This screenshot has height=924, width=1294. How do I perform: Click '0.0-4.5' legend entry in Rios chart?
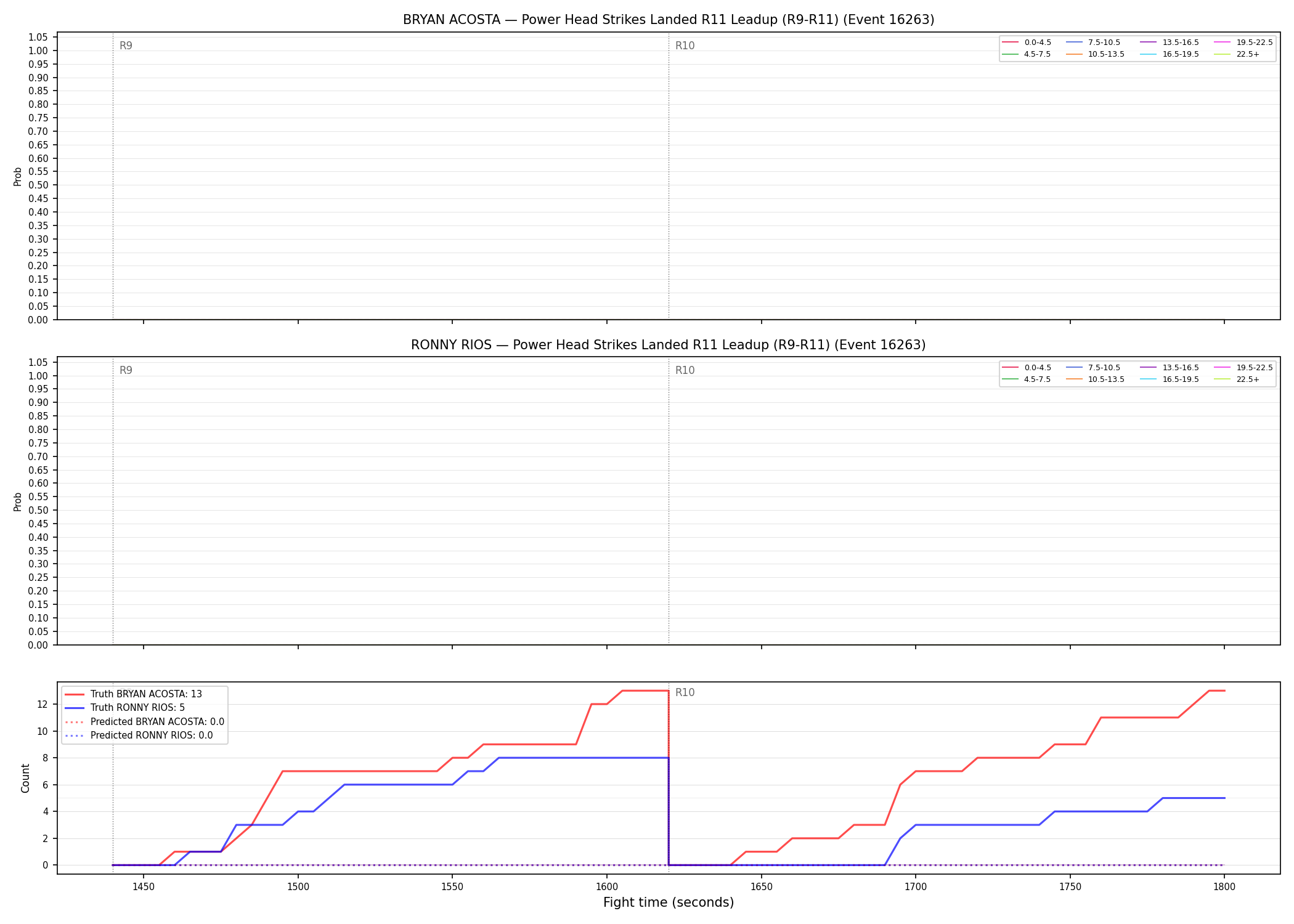click(x=1027, y=368)
